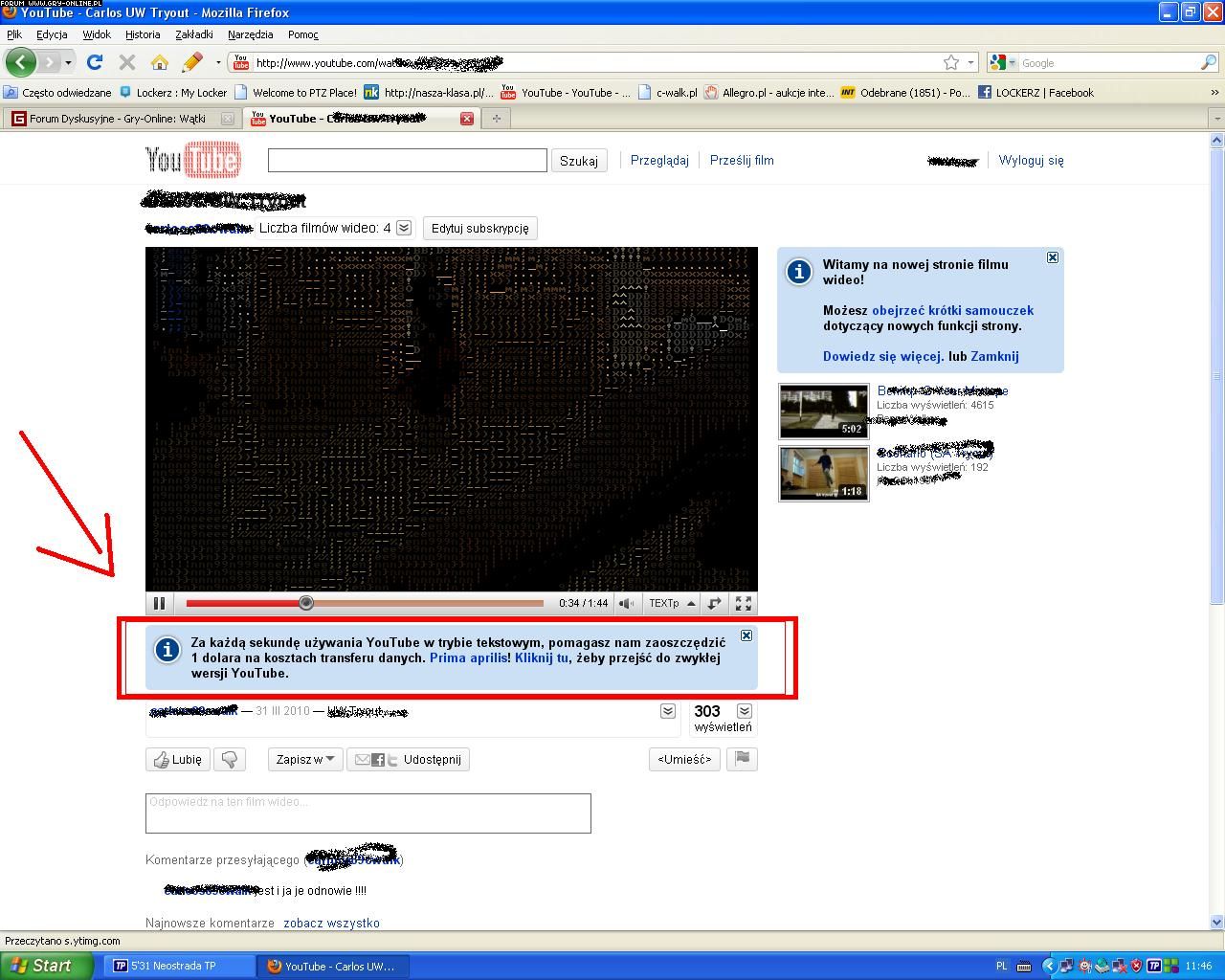Click the Lubię like button
Viewport: 1225px width, 980px height.
pos(178,759)
